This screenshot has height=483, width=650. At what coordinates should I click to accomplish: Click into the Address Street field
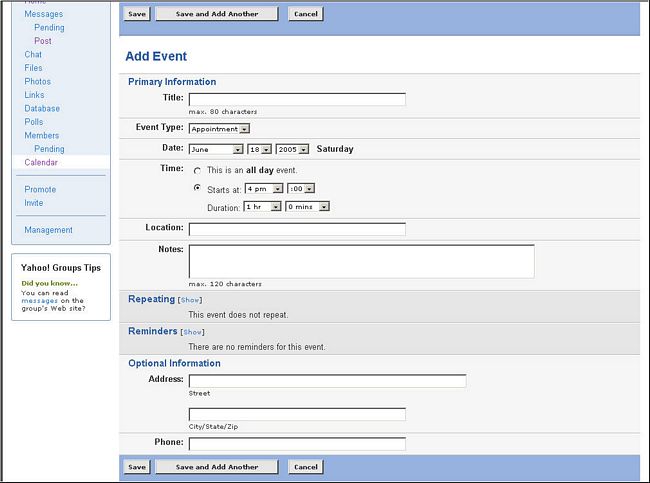point(327,381)
